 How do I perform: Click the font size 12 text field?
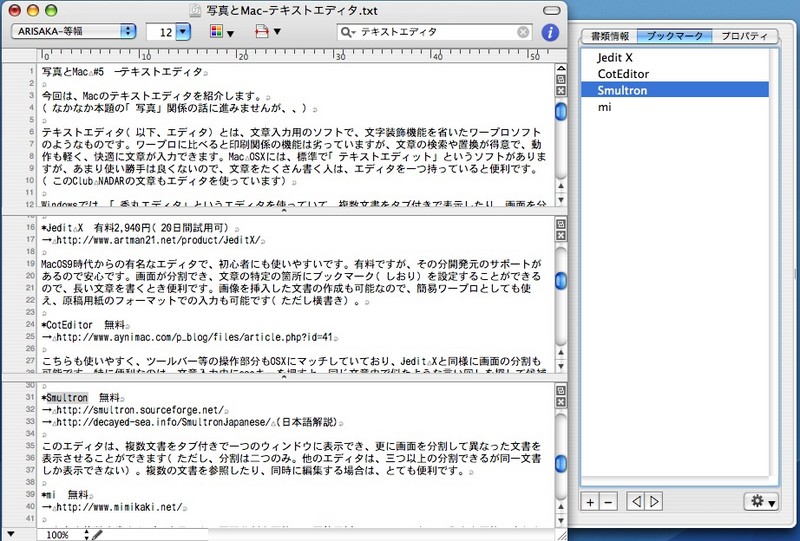pos(161,32)
